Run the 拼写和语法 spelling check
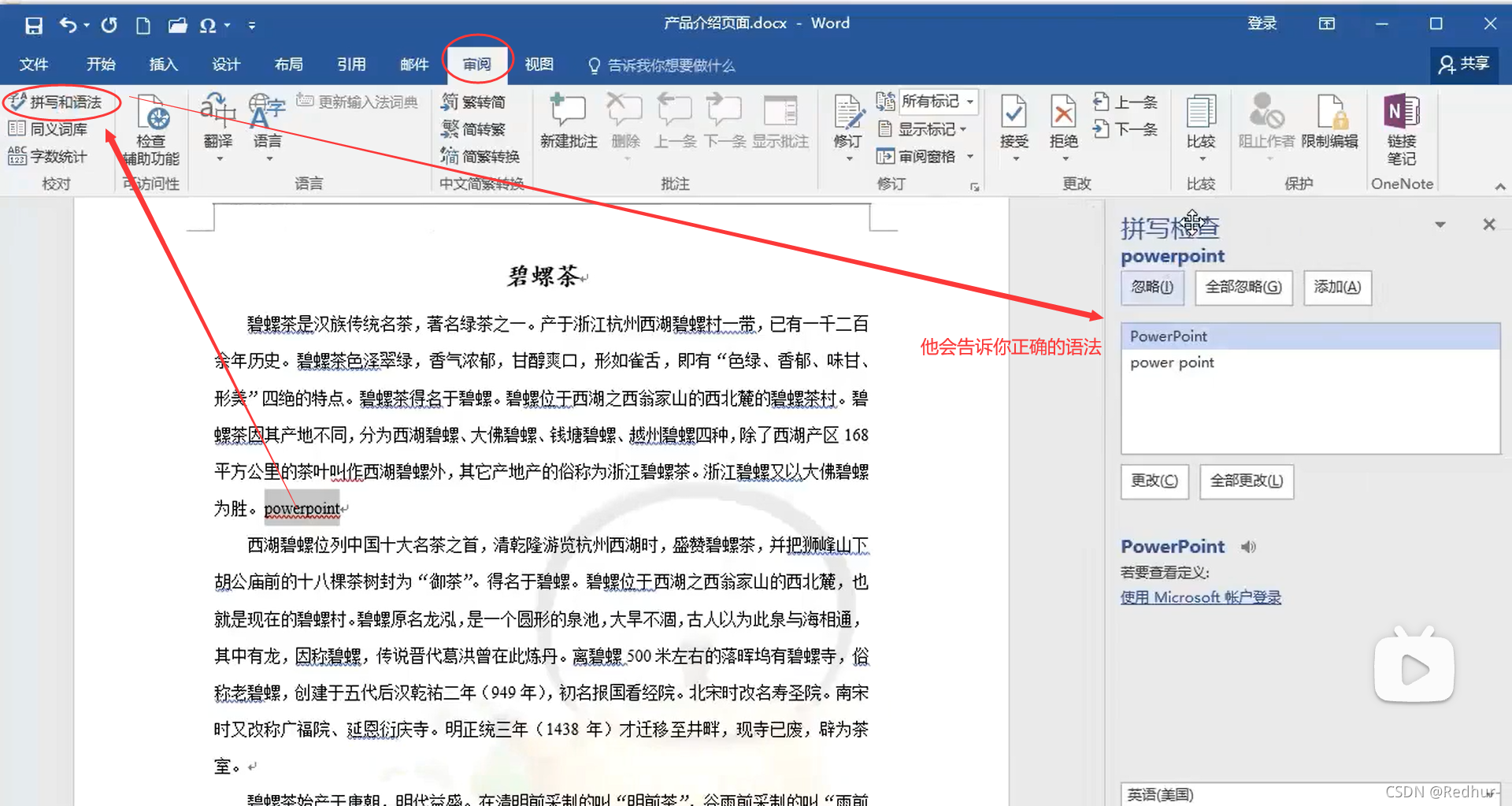 tap(61, 102)
